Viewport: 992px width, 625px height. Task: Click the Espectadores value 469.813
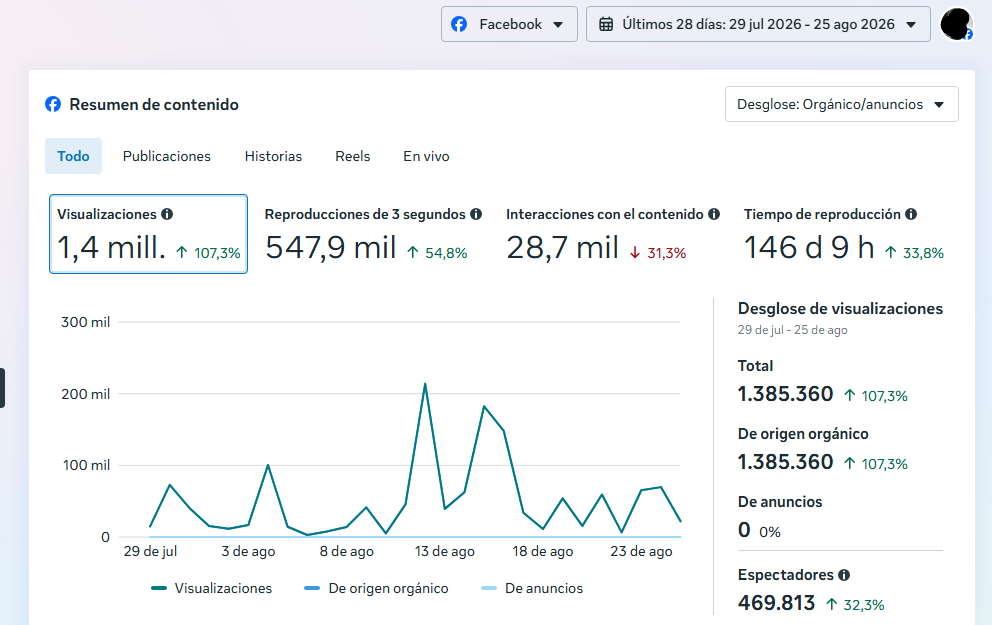tap(776, 603)
